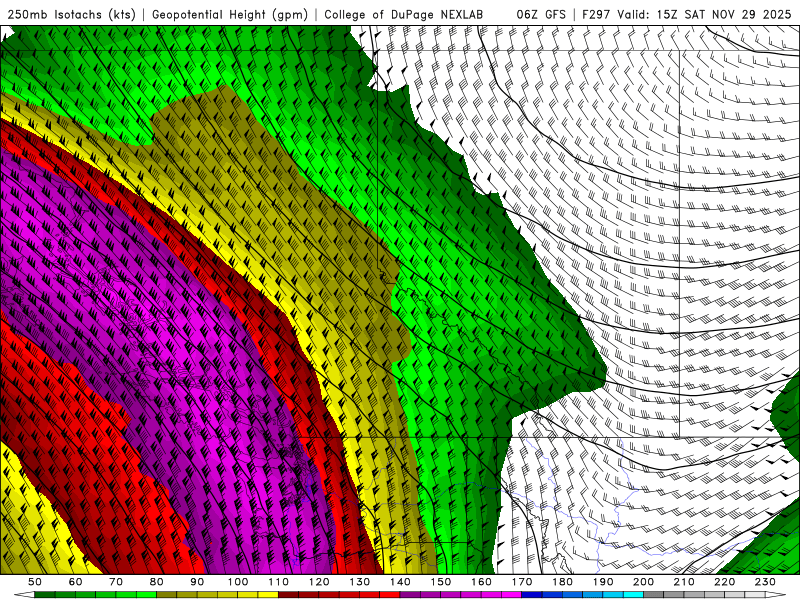The image size is (800, 600).
Task: Click the 90 label on the color scale
Action: (197, 582)
